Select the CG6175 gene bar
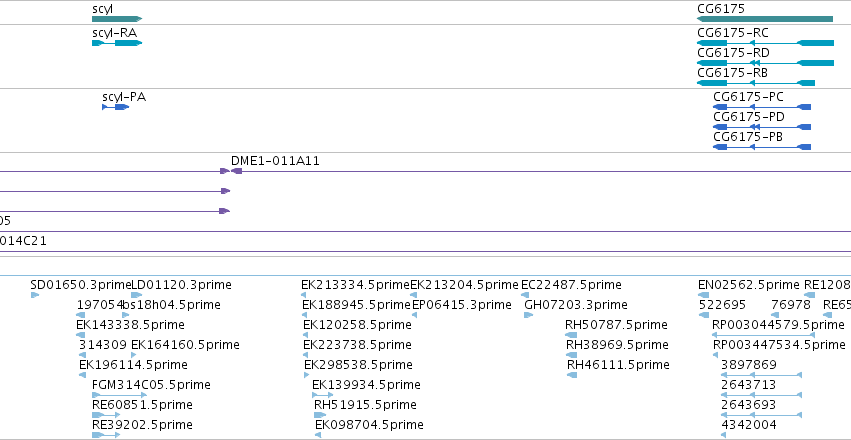This screenshot has width=851, height=440. 765,19
